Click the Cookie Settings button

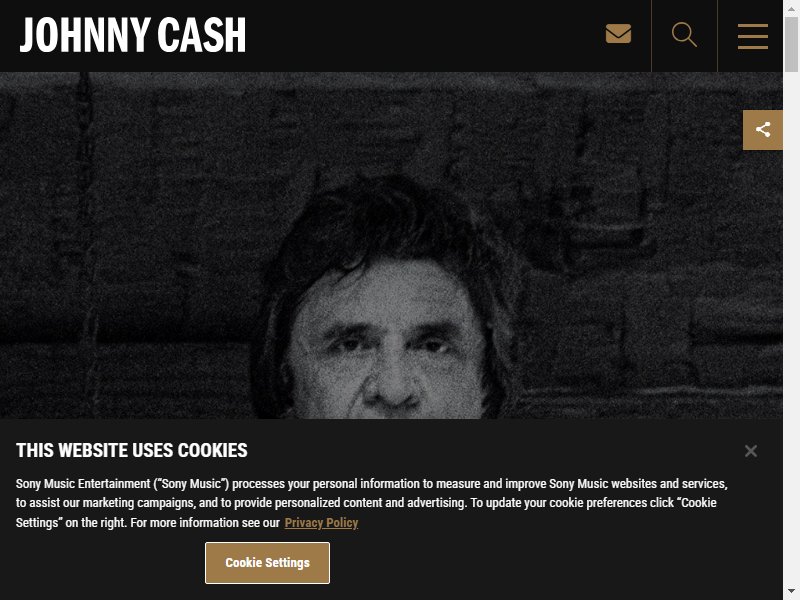coord(267,563)
